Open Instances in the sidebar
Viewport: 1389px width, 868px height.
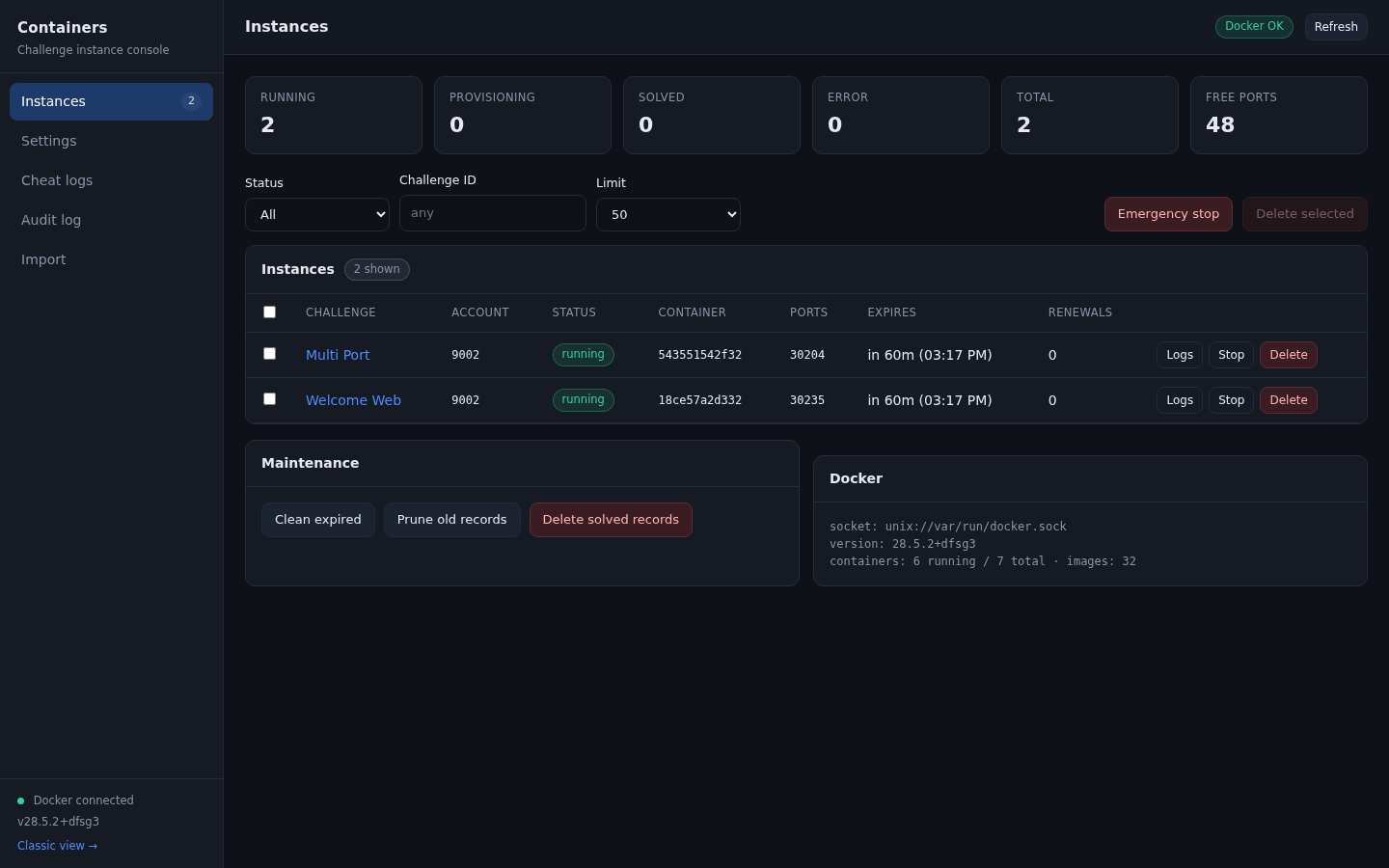pos(111,101)
